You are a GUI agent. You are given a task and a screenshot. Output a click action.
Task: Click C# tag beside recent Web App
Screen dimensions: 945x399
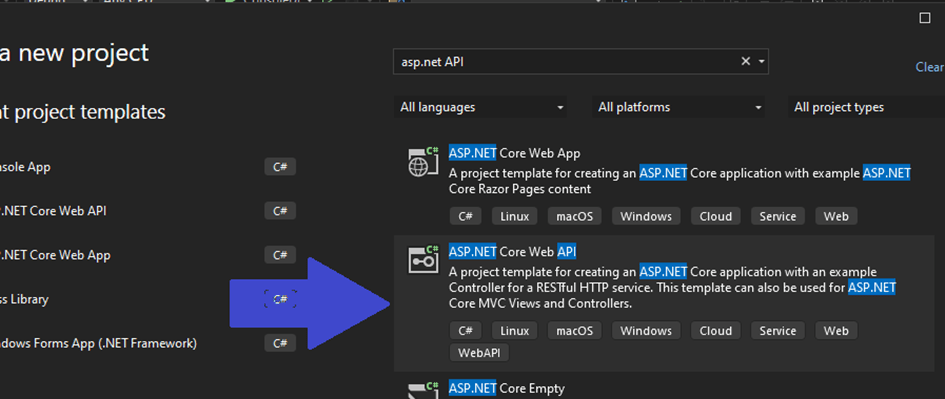point(280,255)
